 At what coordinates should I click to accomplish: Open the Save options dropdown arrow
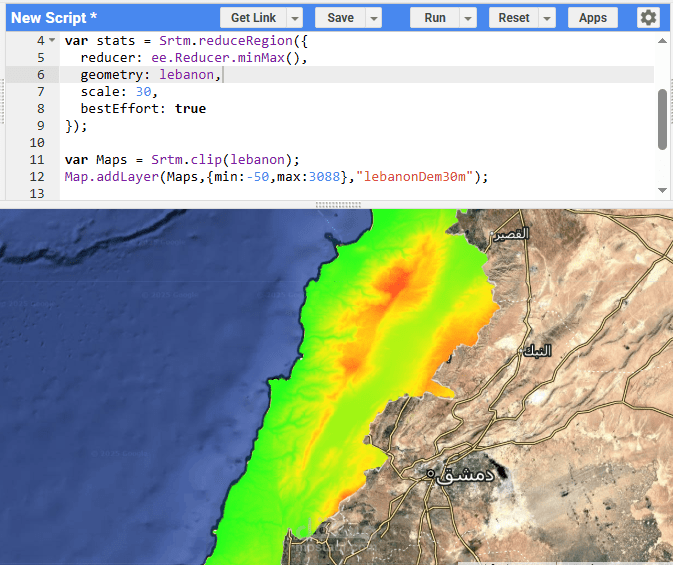coord(374,18)
